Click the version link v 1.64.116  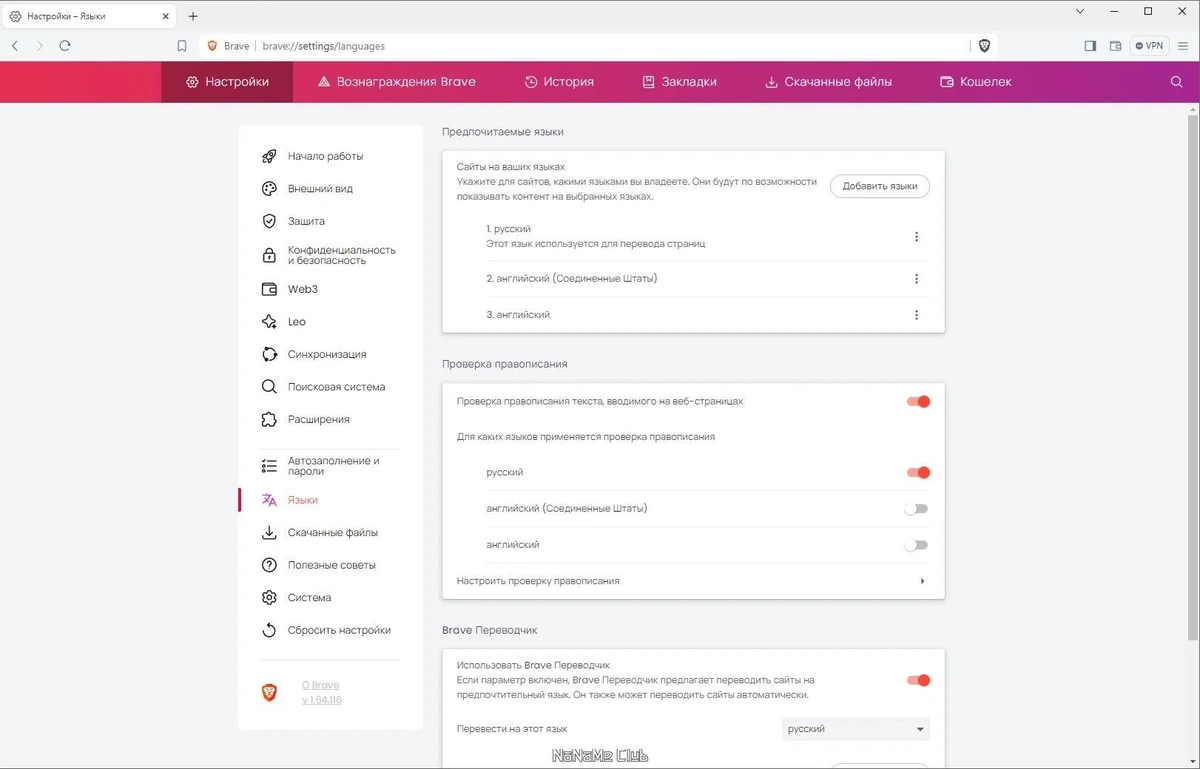click(322, 700)
